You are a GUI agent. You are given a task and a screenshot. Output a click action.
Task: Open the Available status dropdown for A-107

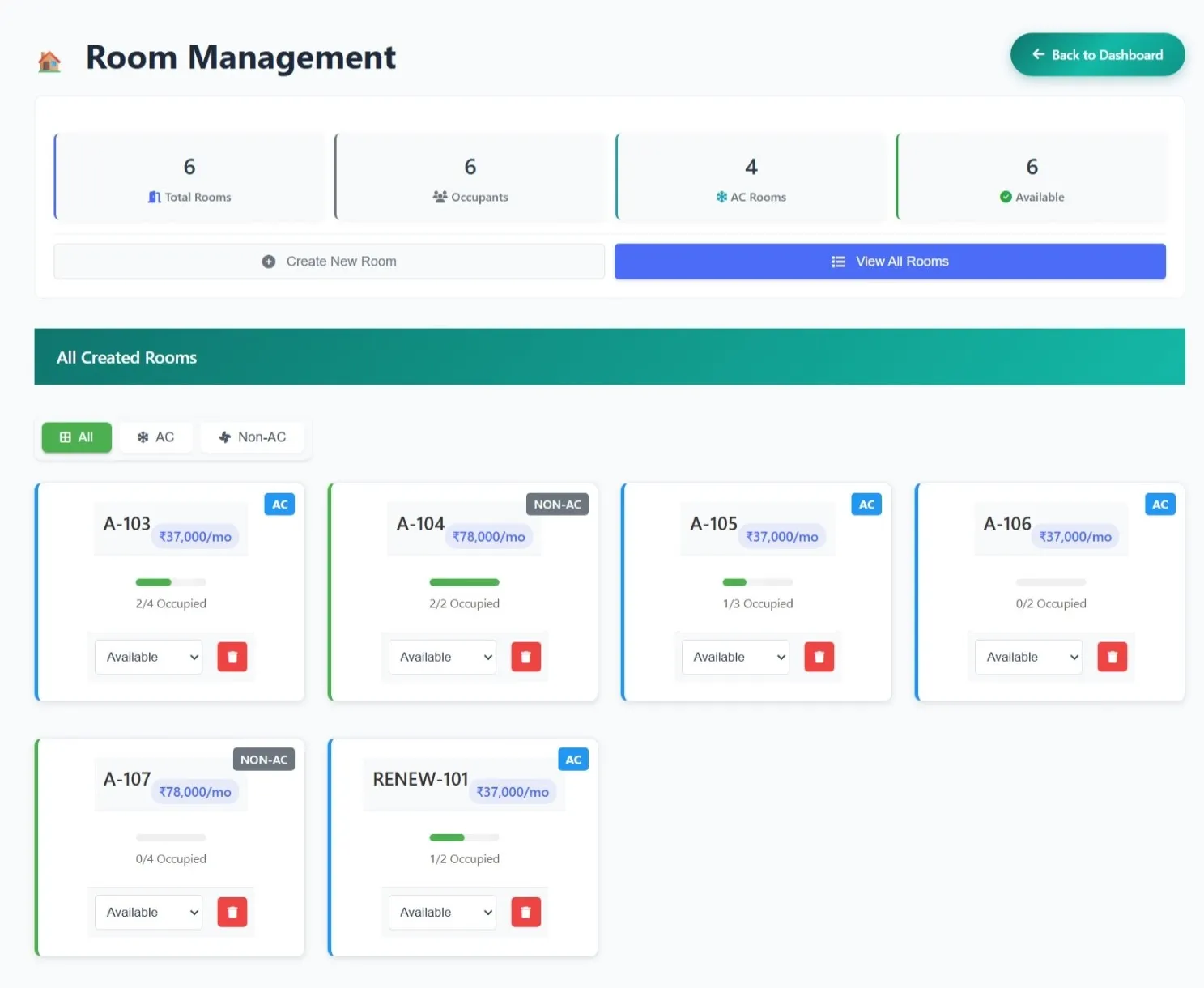coord(148,912)
